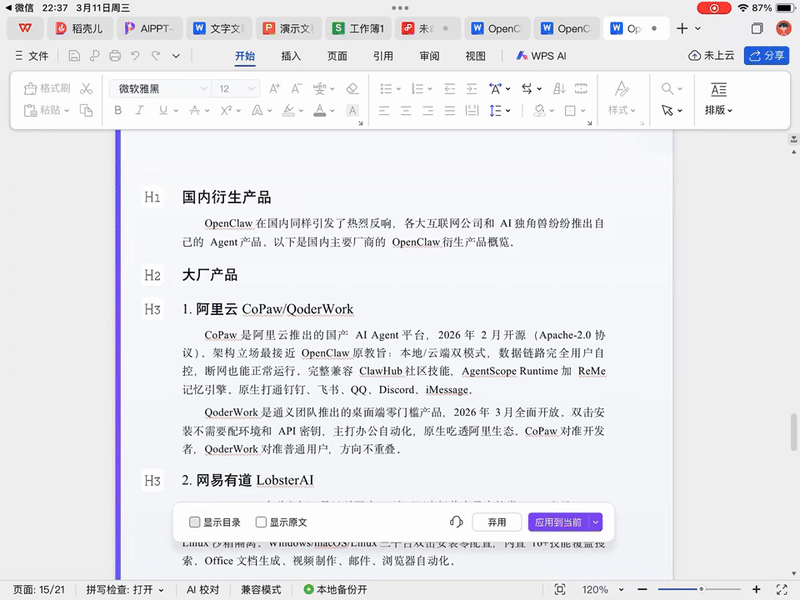Tick the 显示原文 checkbox
Screen dimensions: 800x600
[261, 522]
